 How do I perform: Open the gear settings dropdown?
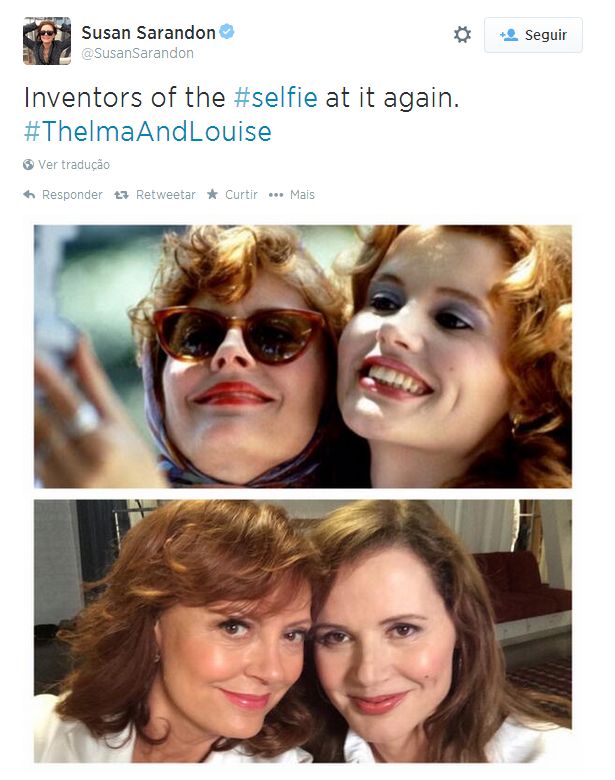pyautogui.click(x=462, y=35)
